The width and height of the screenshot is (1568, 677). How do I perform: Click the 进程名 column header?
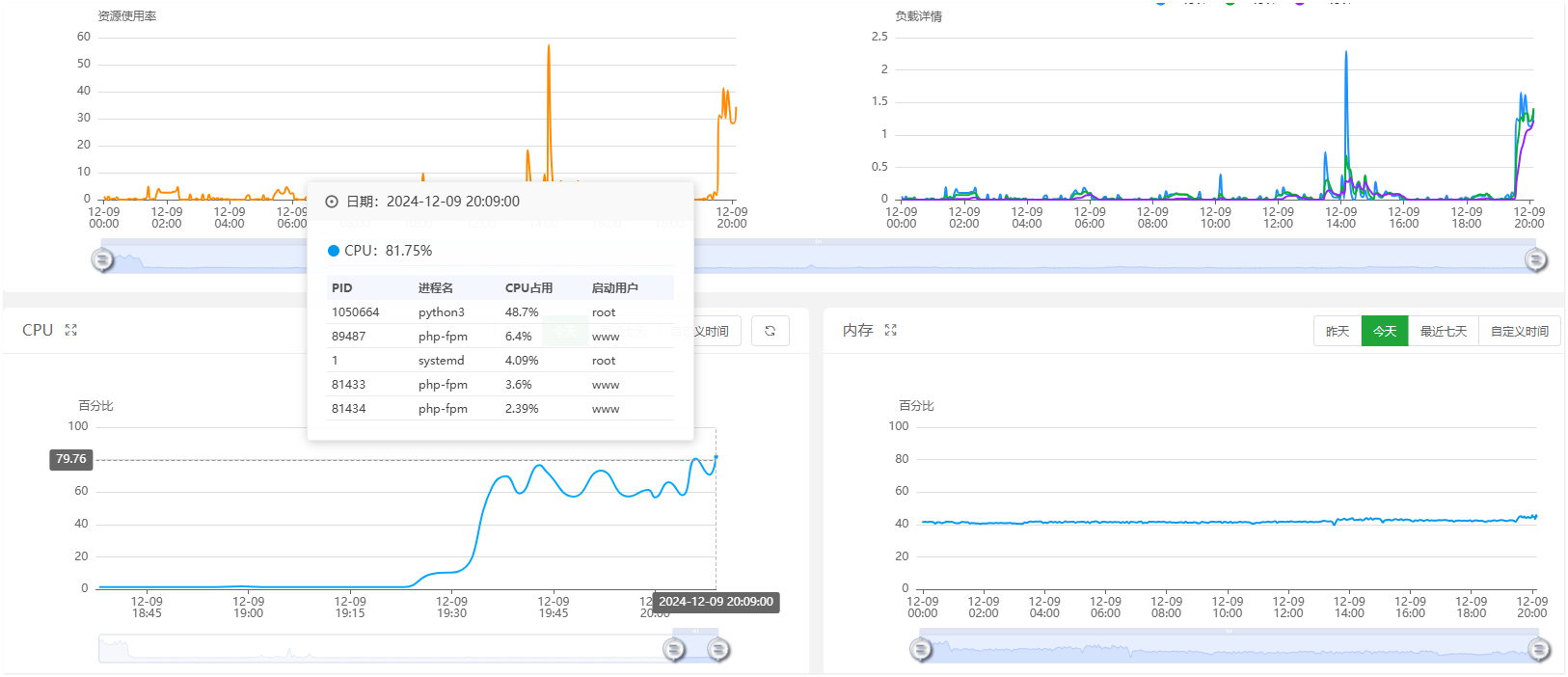436,288
